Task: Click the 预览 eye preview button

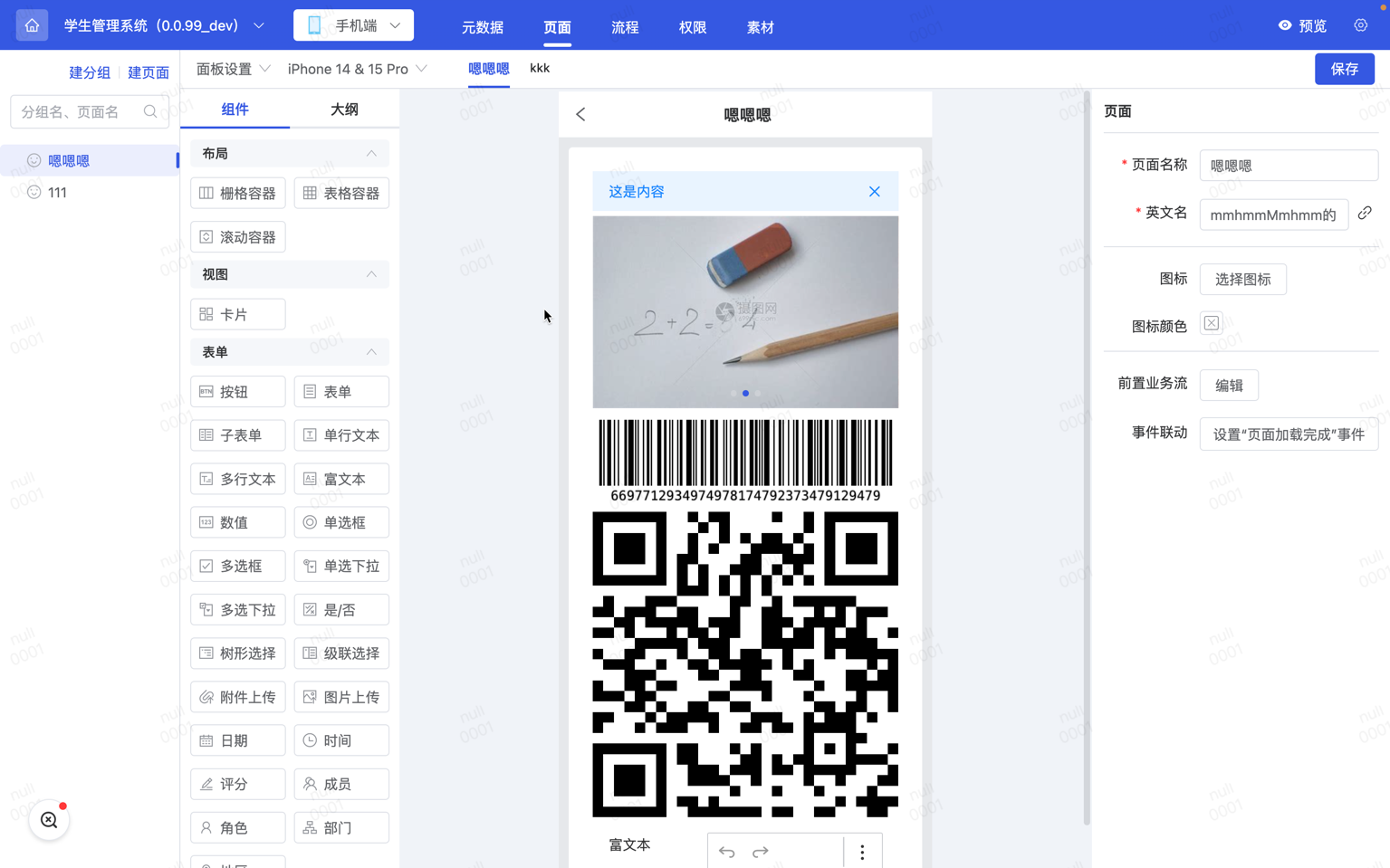Action: 1302,26
